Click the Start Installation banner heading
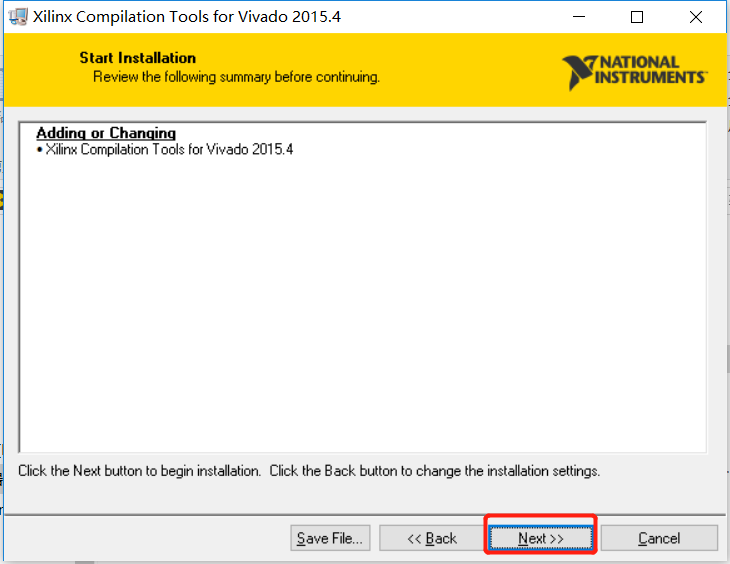The height and width of the screenshot is (564, 730). click(x=137, y=58)
